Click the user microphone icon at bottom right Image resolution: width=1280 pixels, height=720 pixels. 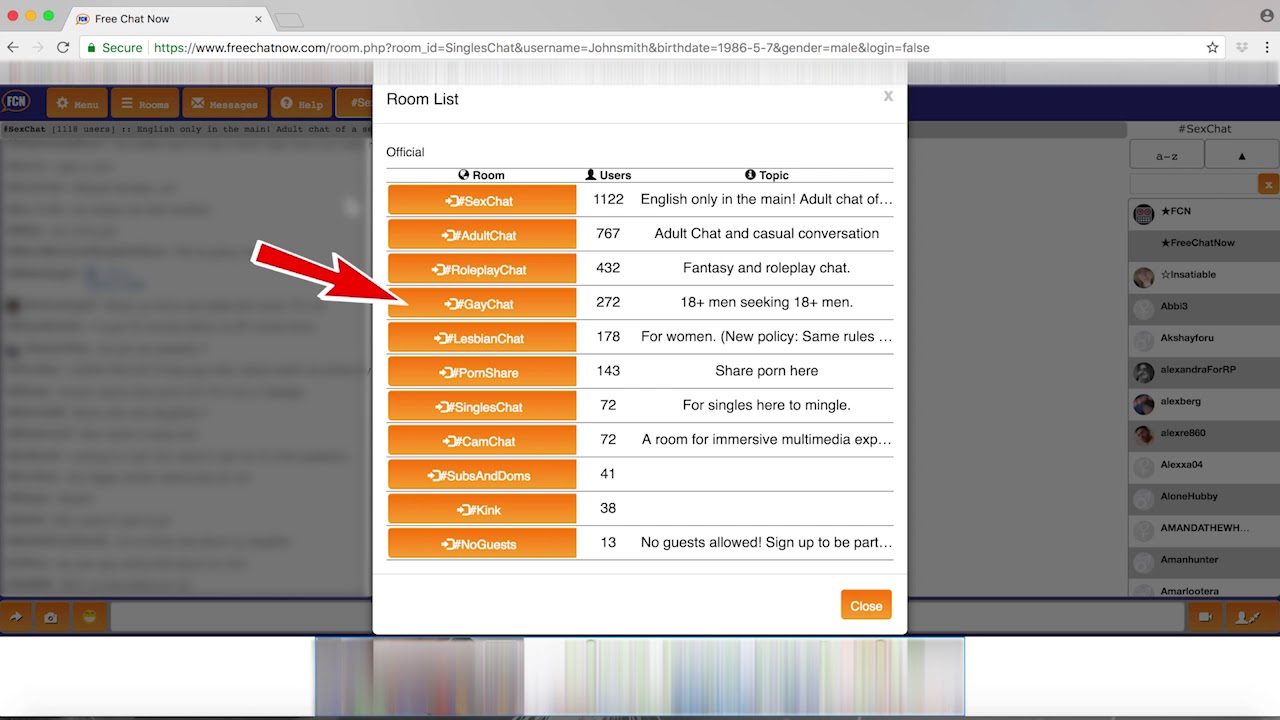click(1249, 617)
